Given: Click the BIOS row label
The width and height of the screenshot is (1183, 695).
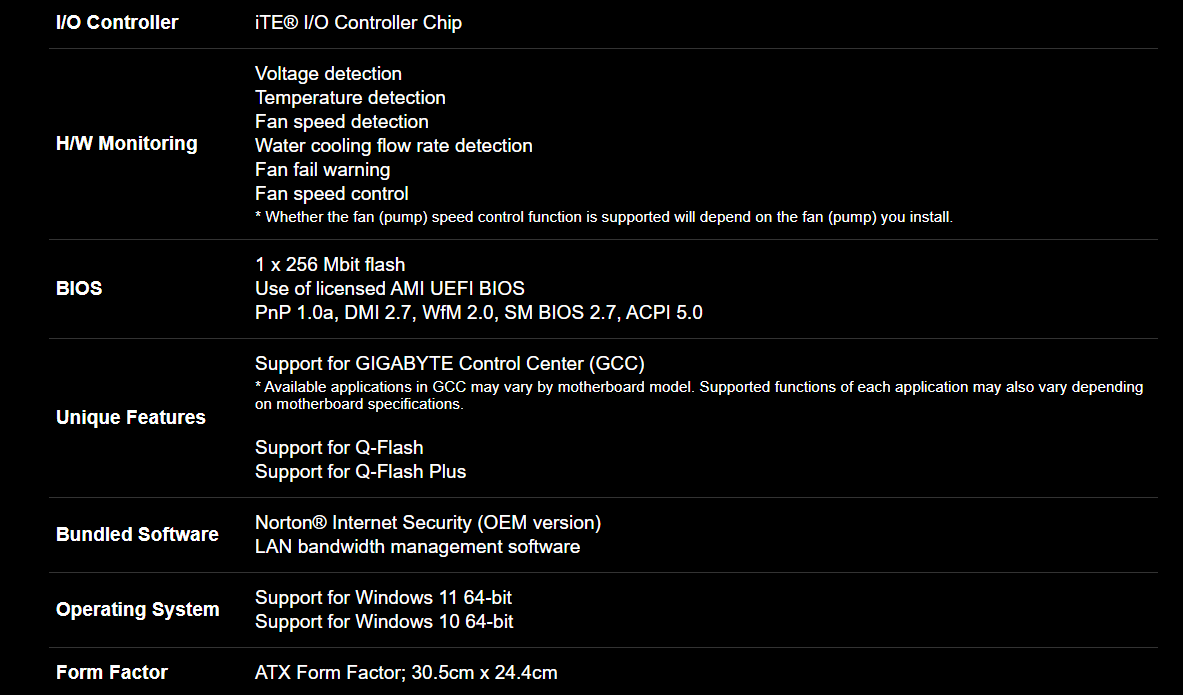Looking at the screenshot, I should 79,288.
